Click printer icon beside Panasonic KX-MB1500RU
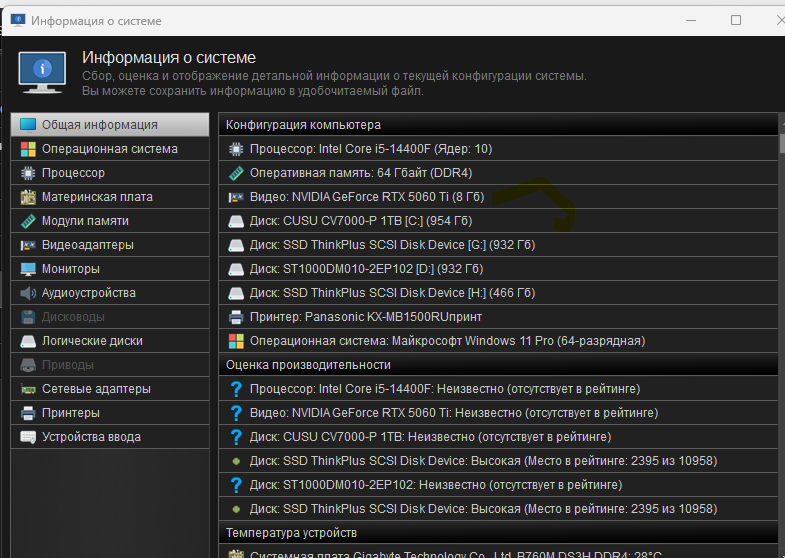The height and width of the screenshot is (558, 785). pyautogui.click(x=236, y=317)
